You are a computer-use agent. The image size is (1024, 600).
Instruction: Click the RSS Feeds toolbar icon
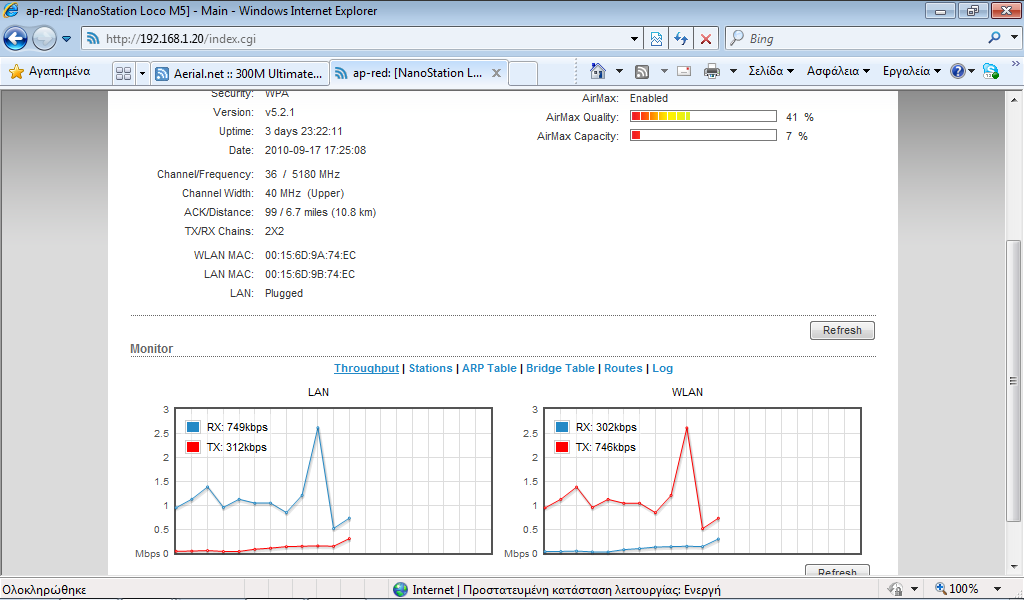[643, 71]
